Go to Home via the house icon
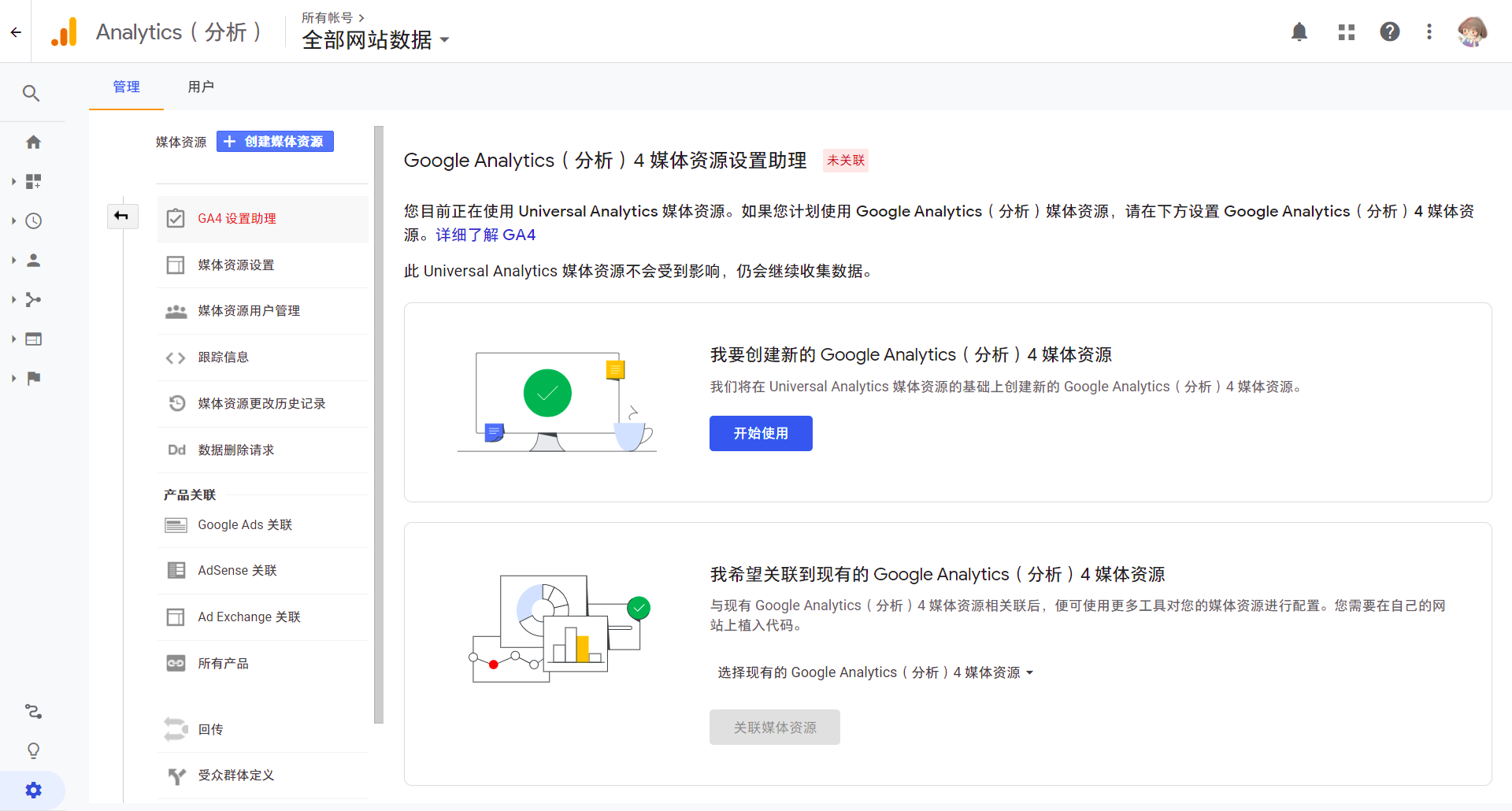 point(33,142)
